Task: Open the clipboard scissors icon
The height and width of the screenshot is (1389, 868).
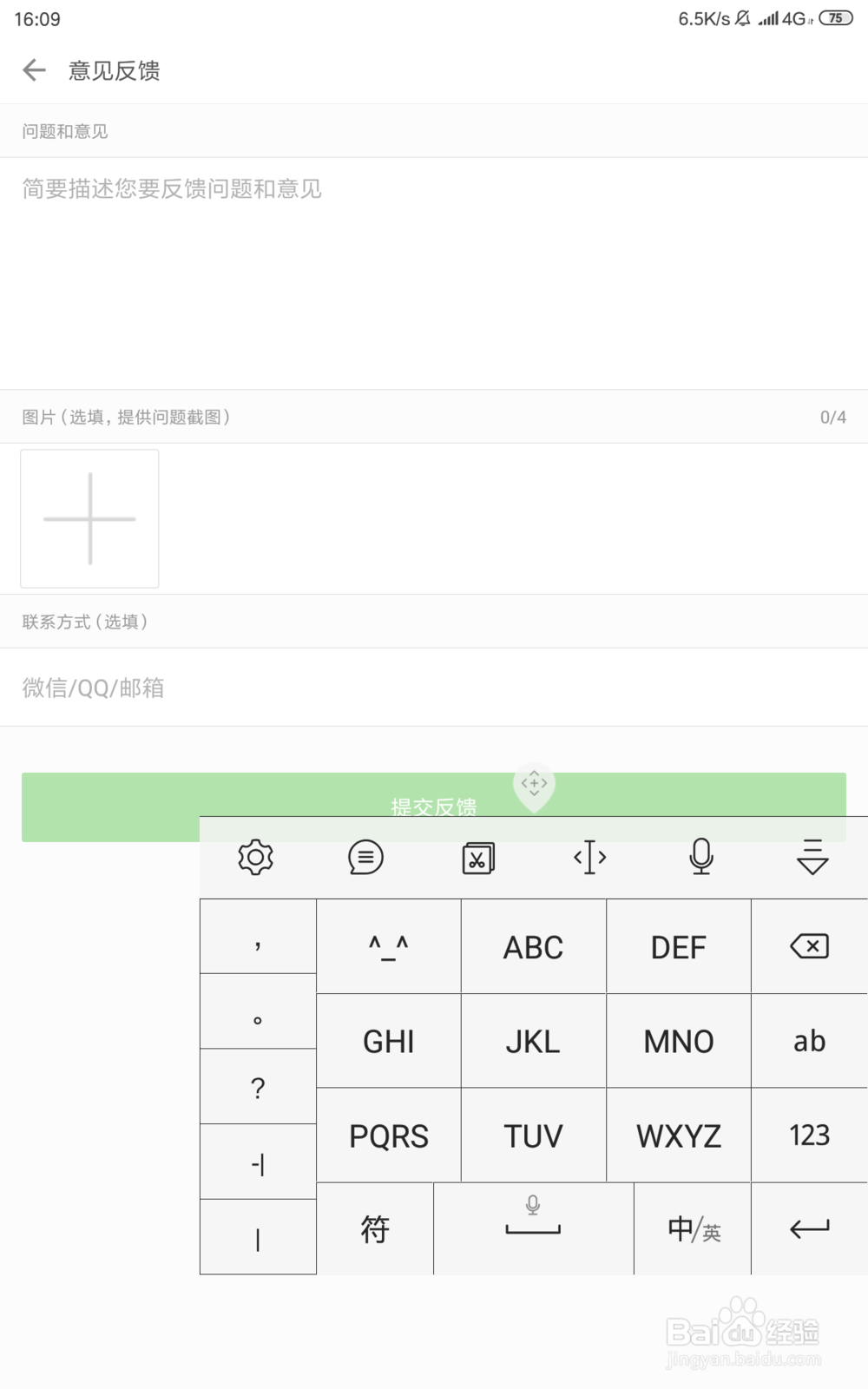Action: pyautogui.click(x=478, y=858)
